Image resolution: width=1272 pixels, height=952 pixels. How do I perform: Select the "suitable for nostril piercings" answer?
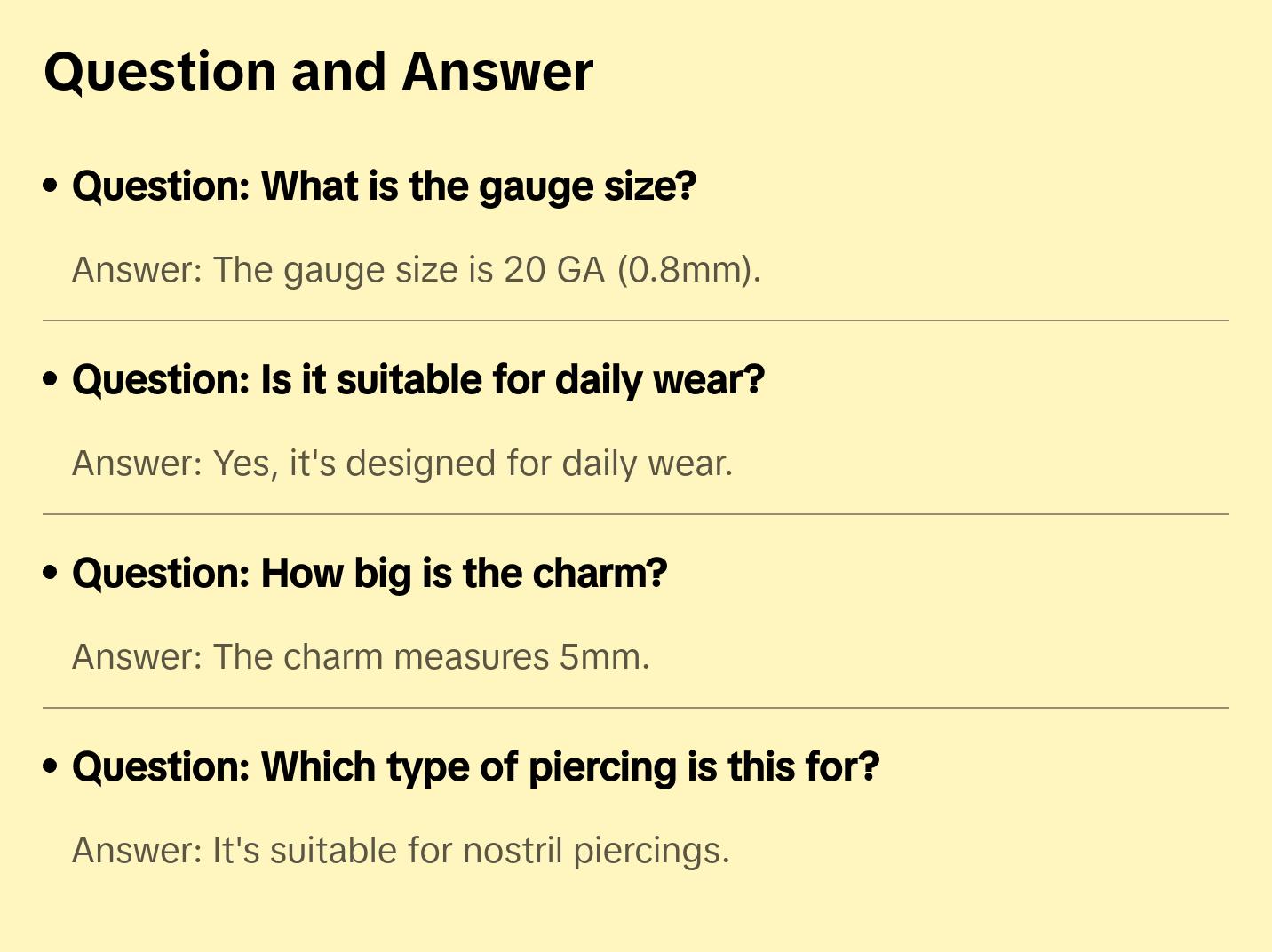(x=400, y=851)
